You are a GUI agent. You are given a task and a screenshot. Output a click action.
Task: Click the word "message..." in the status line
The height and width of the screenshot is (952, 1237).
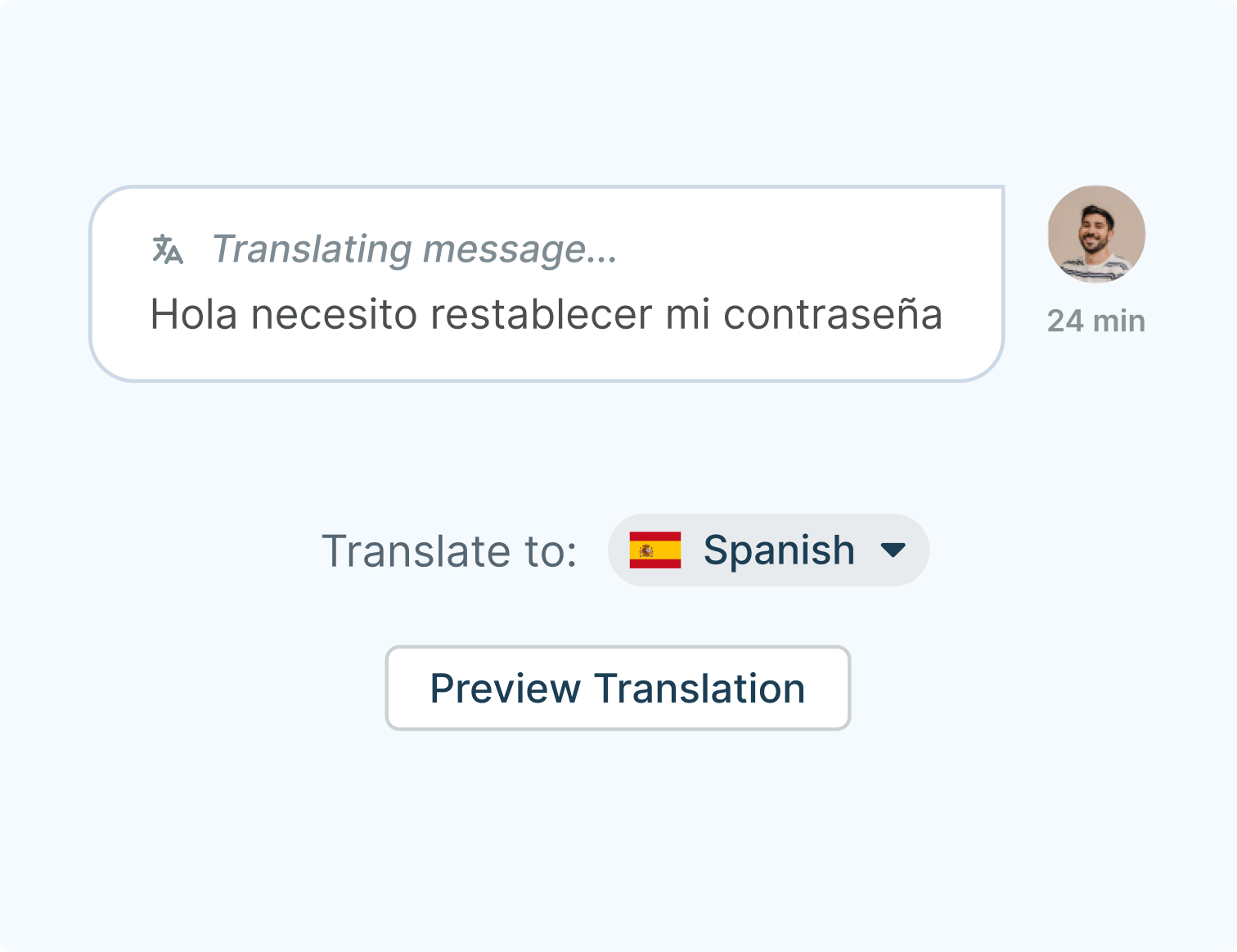520,249
